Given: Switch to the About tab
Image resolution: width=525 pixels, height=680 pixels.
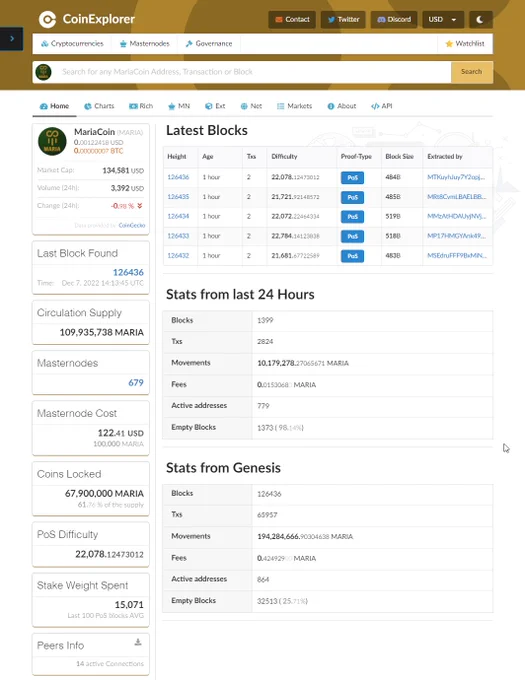Looking at the screenshot, I should click(x=342, y=106).
